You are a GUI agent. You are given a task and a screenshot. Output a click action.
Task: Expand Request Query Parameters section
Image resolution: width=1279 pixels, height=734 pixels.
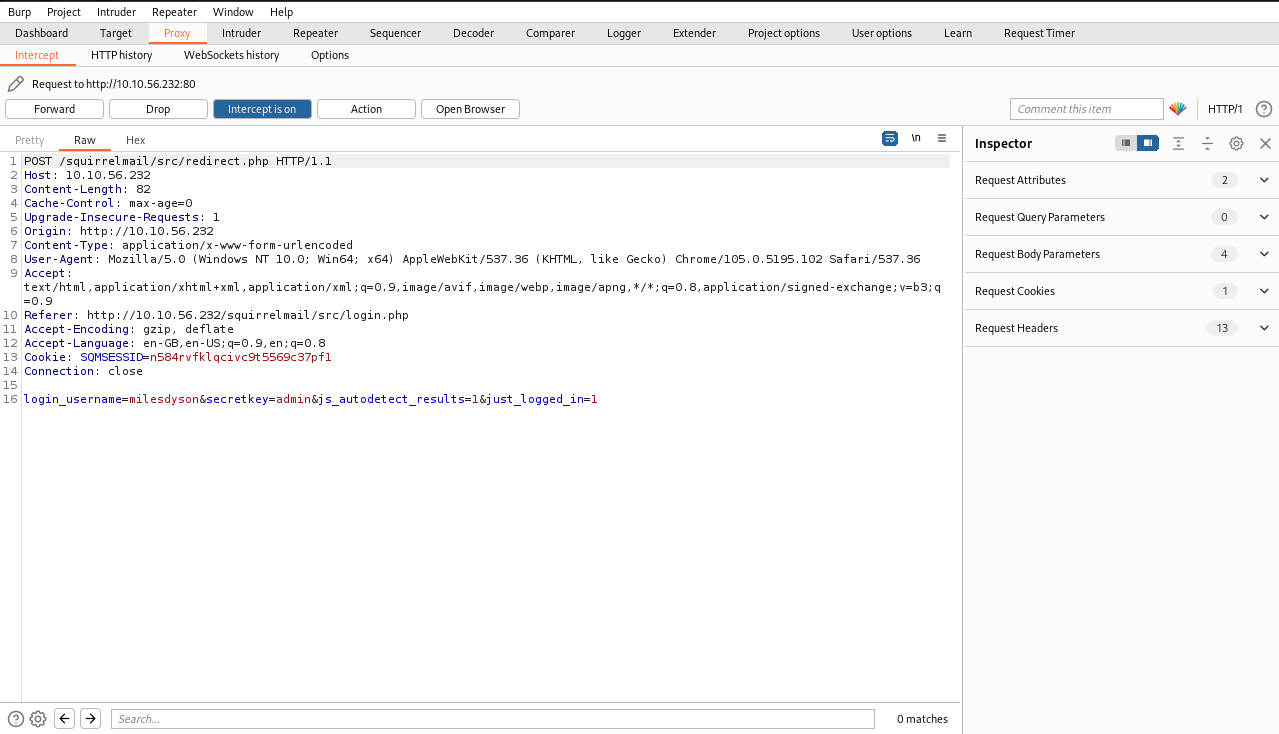tap(1264, 217)
